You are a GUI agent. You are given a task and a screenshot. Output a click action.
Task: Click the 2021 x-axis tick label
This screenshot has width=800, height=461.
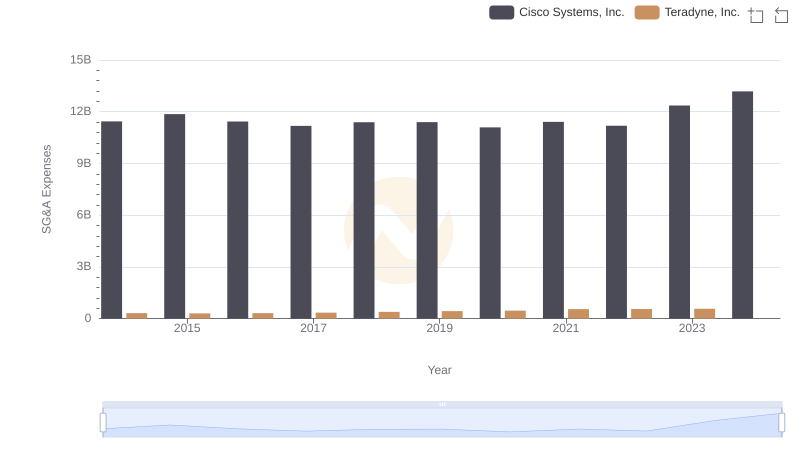click(x=566, y=328)
